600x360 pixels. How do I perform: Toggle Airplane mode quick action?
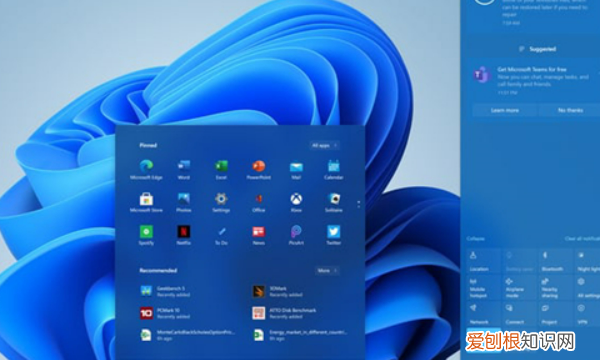click(519, 288)
